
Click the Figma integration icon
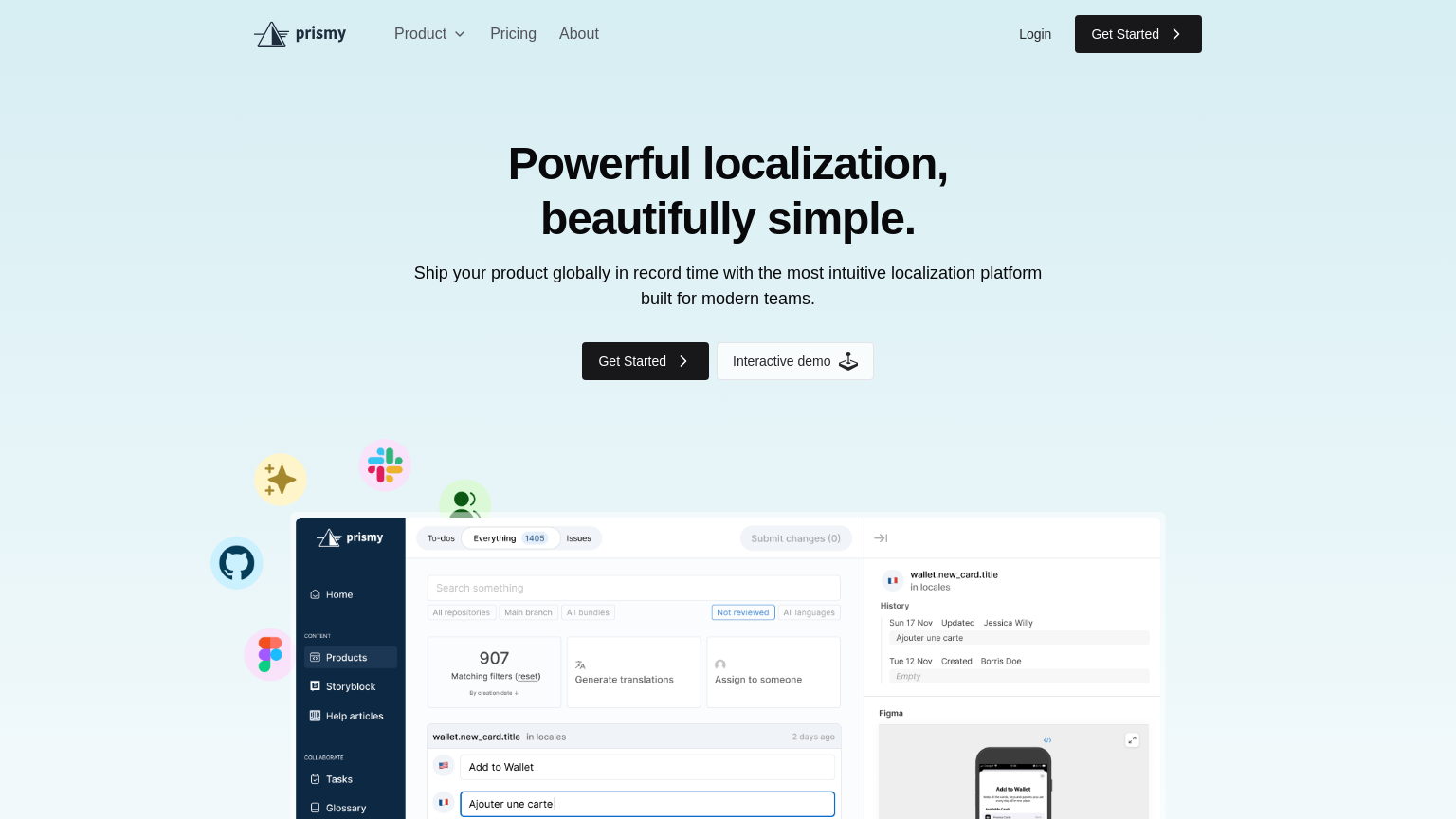(270, 654)
